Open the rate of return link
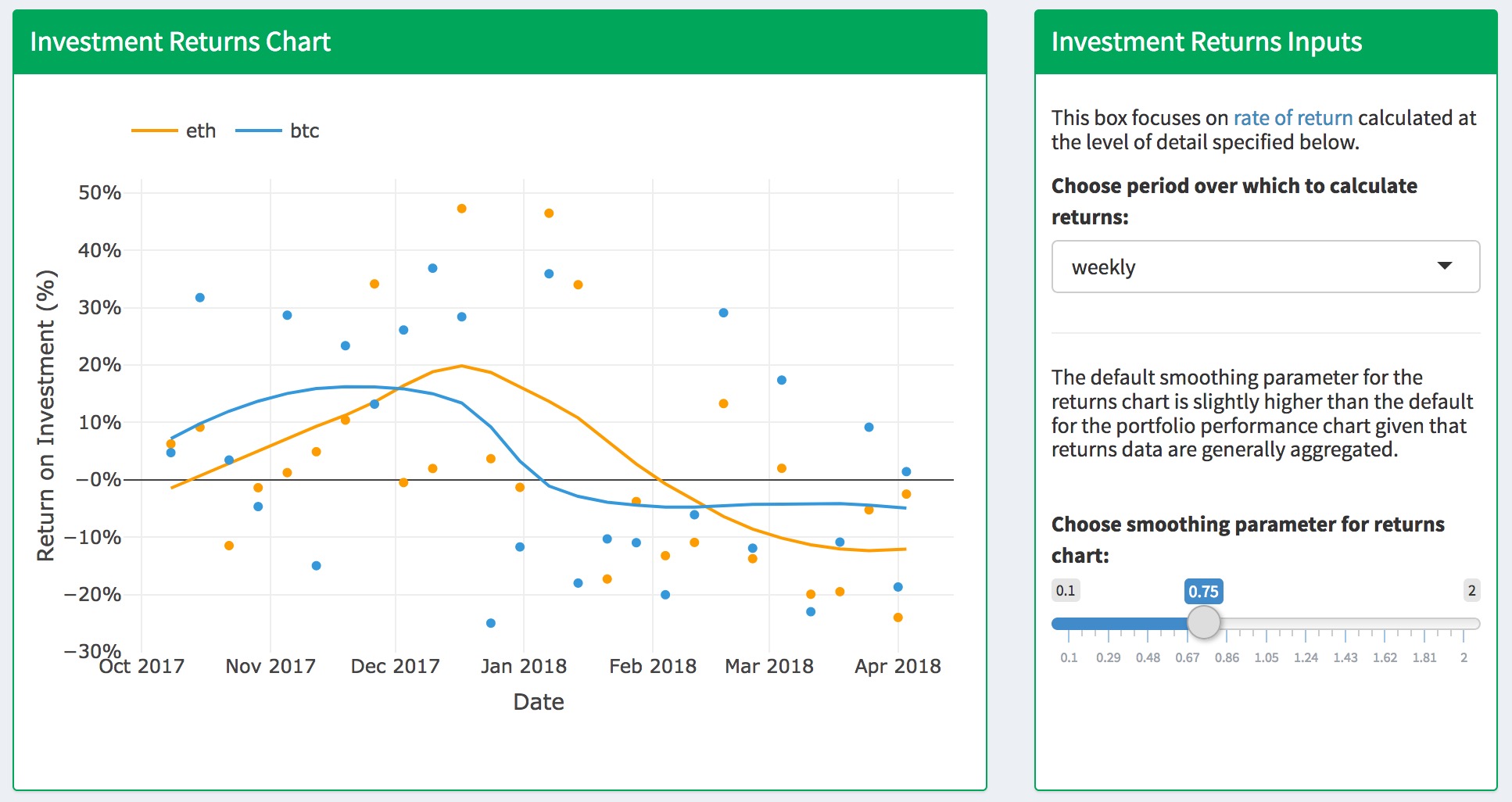This screenshot has width=1512, height=802. (x=1292, y=118)
